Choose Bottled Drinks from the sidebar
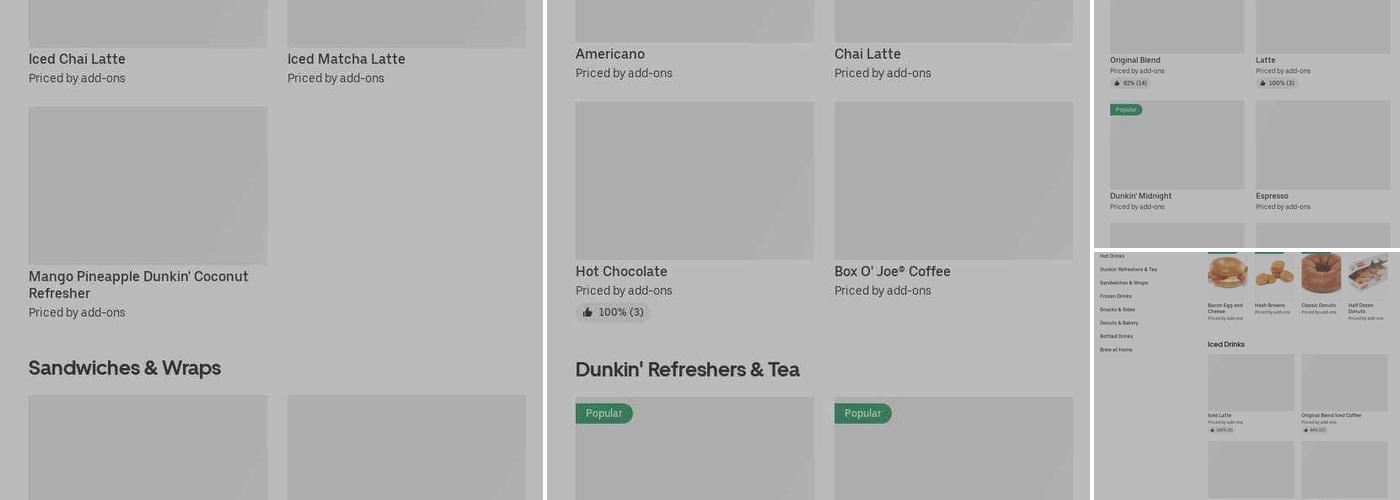Image resolution: width=1400 pixels, height=500 pixels. [x=1116, y=337]
